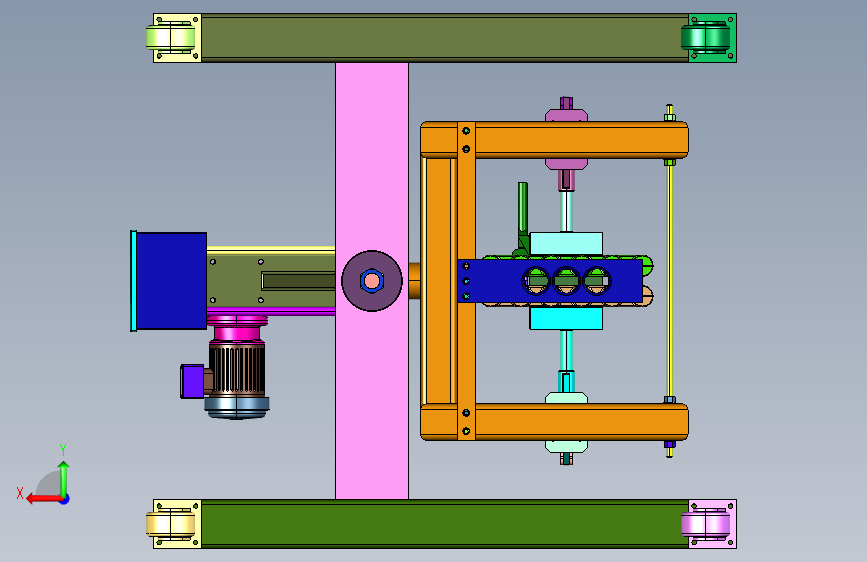Click the red X axis arrow
867x562 pixels.
pos(43,499)
